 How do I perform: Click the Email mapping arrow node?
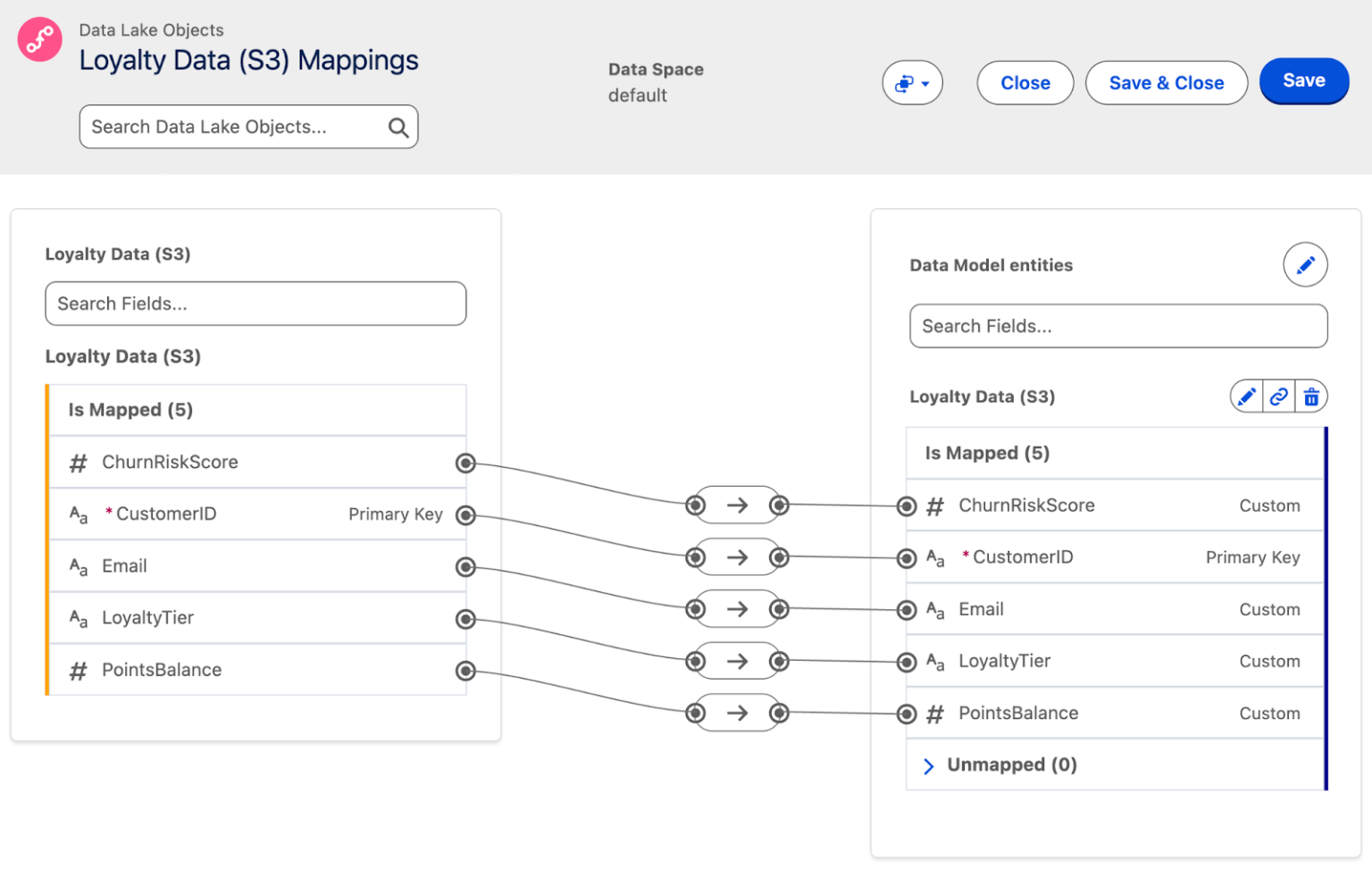point(737,609)
